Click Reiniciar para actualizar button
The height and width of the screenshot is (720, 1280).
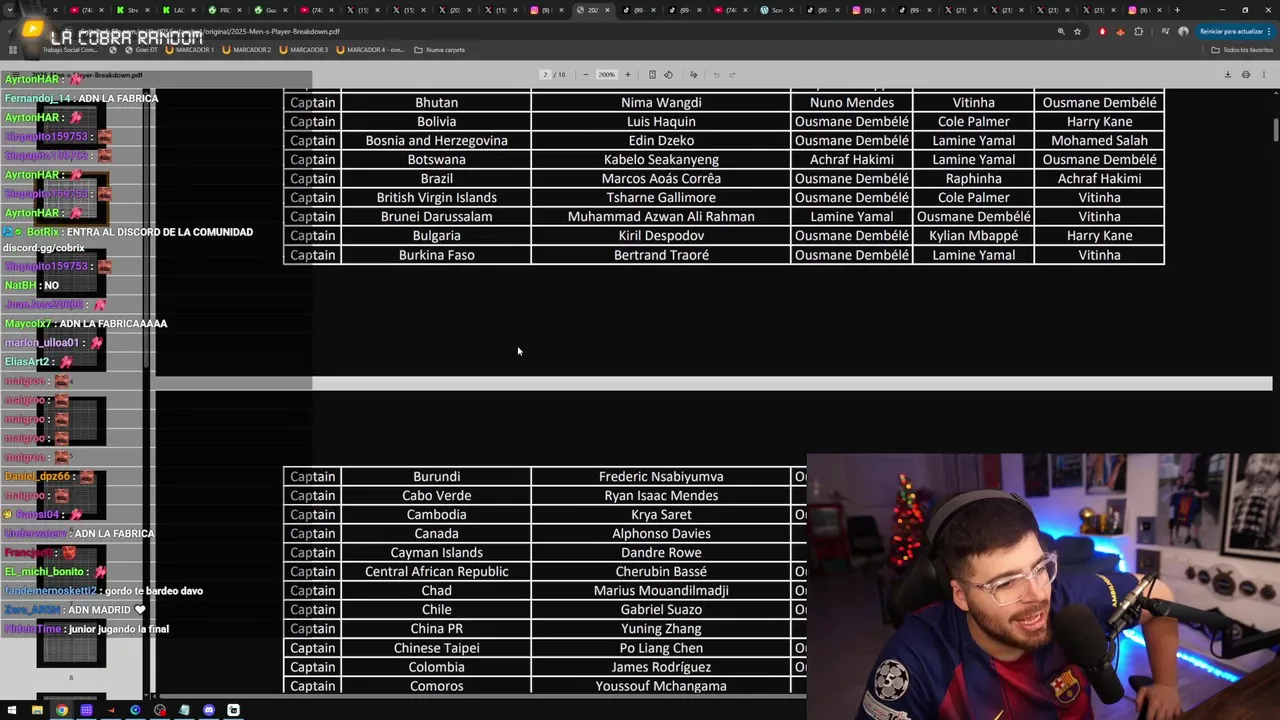1232,32
